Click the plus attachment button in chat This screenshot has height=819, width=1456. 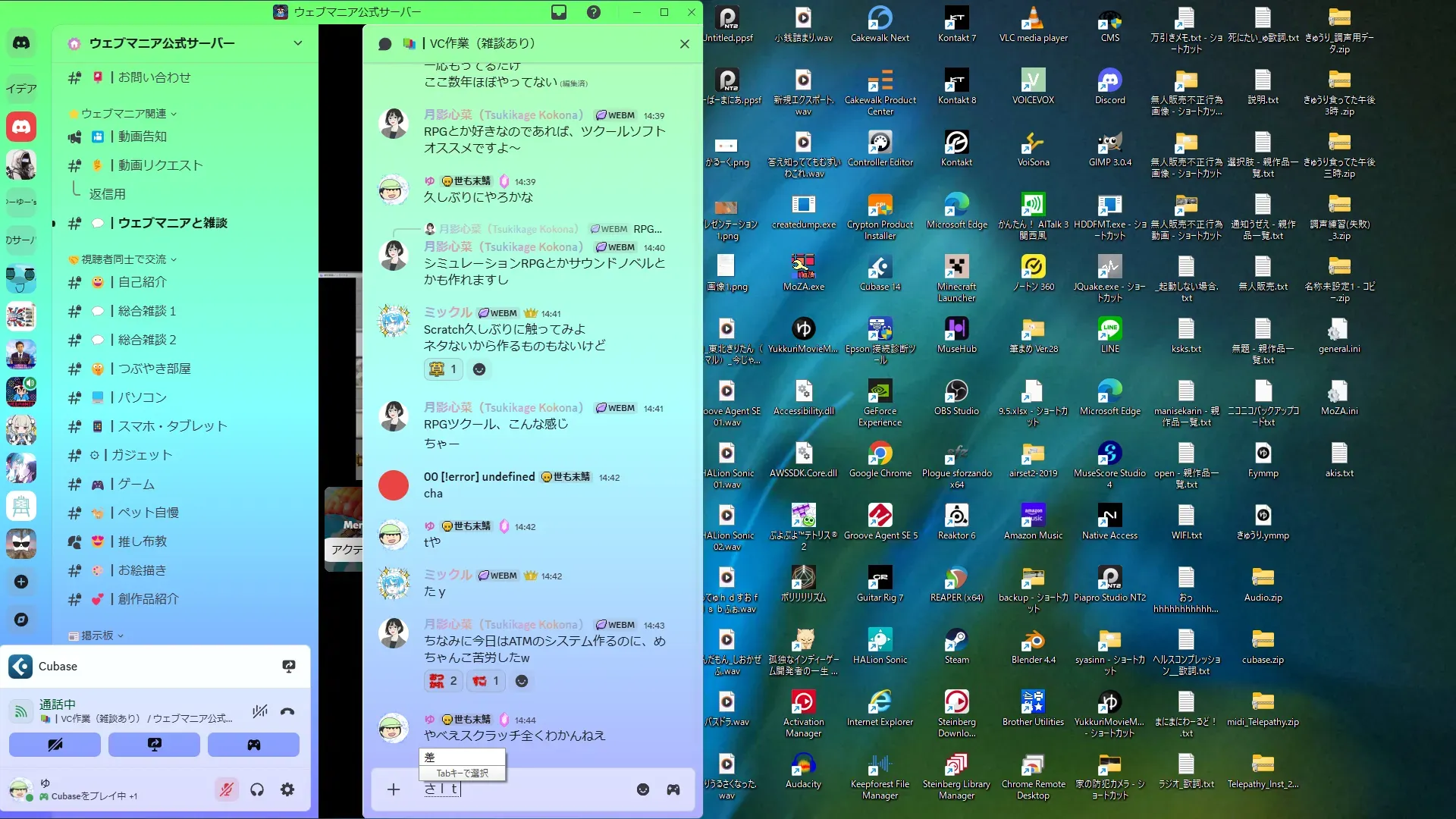coord(394,789)
